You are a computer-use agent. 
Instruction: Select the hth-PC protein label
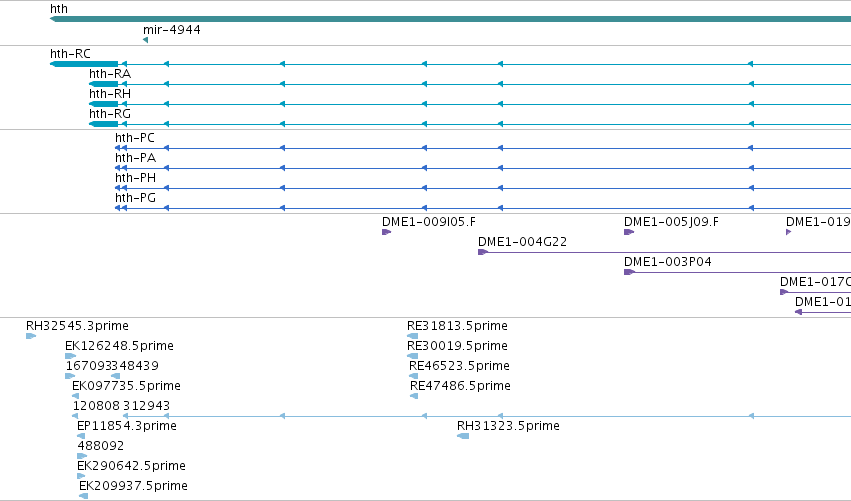135,138
